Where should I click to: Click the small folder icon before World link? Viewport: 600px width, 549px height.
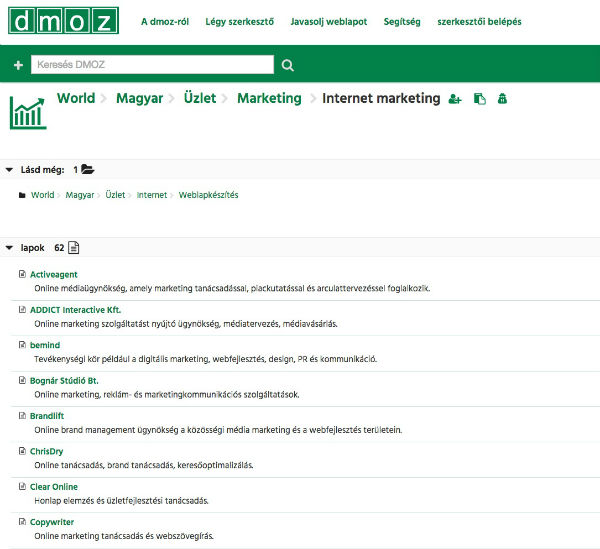[x=22, y=195]
